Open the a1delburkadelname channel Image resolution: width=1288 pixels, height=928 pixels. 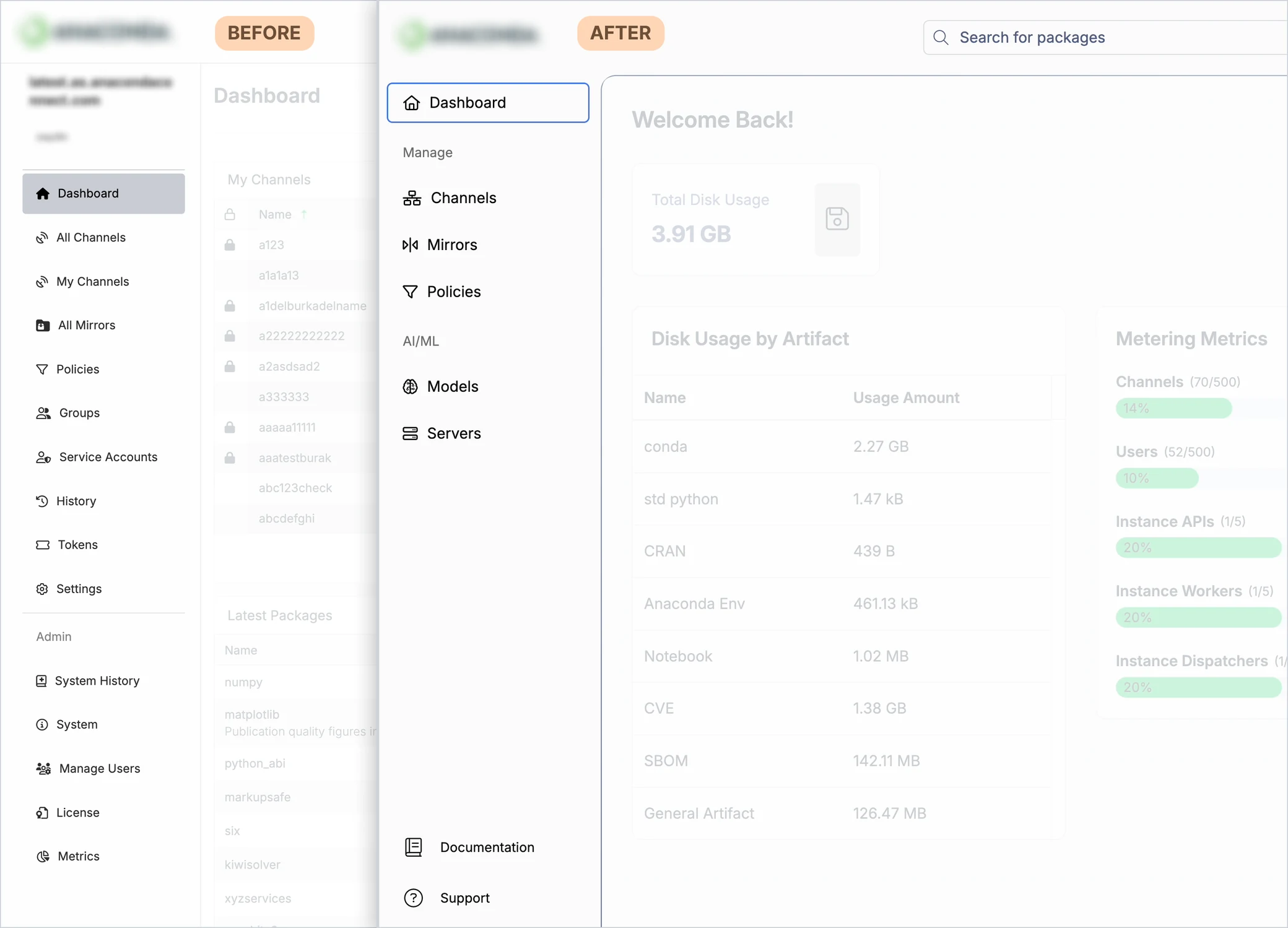coord(313,306)
